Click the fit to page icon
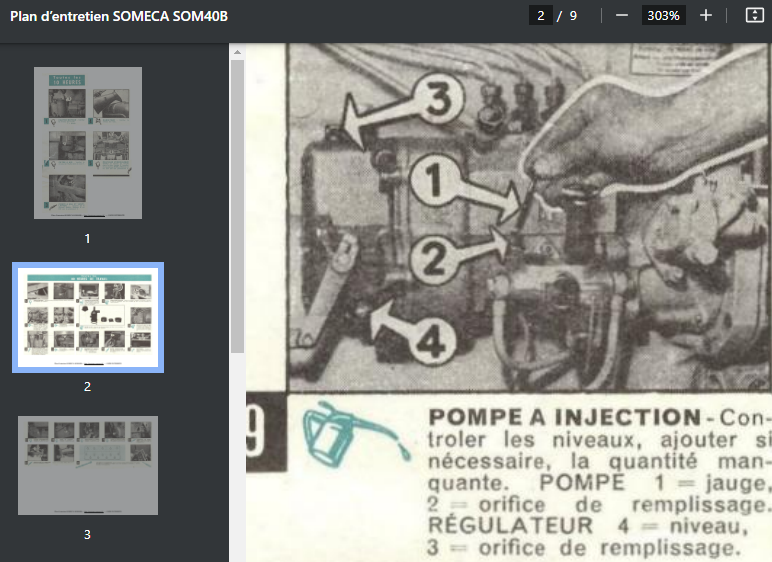 click(x=754, y=16)
